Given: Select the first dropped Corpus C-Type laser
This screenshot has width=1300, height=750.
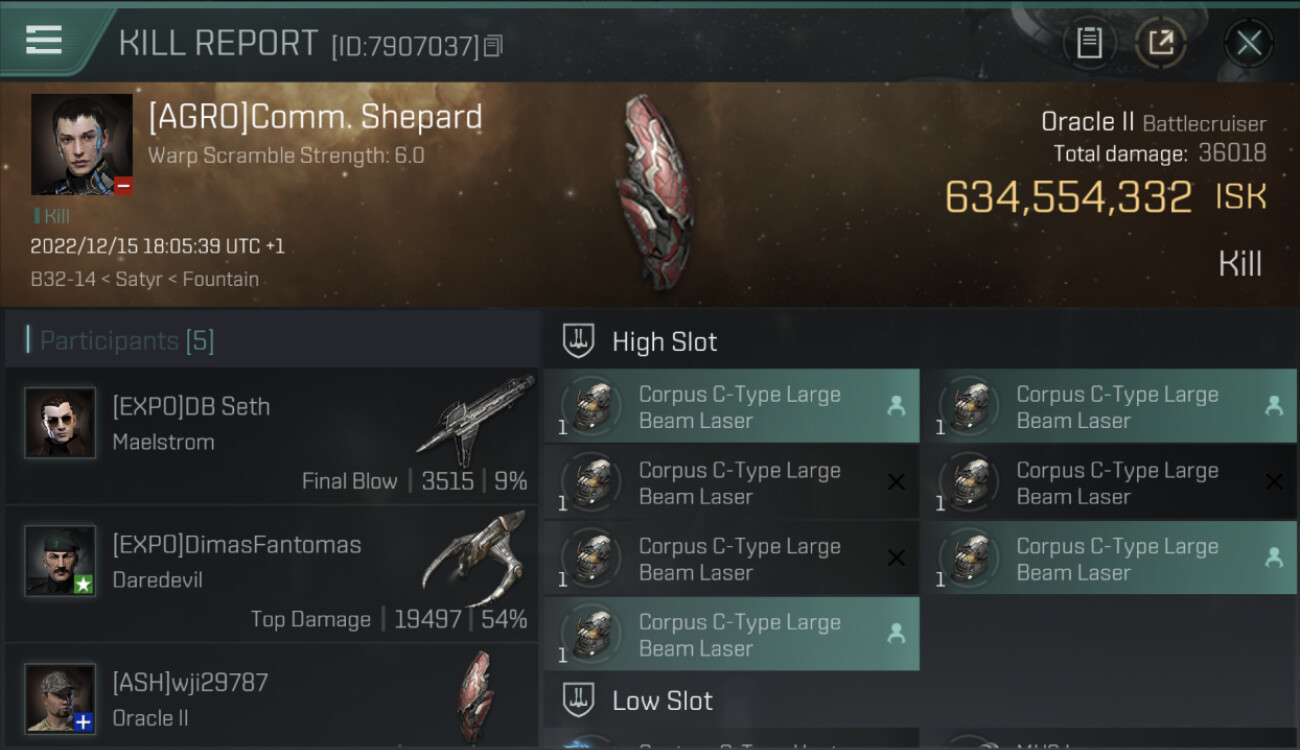Looking at the screenshot, I should point(732,406).
